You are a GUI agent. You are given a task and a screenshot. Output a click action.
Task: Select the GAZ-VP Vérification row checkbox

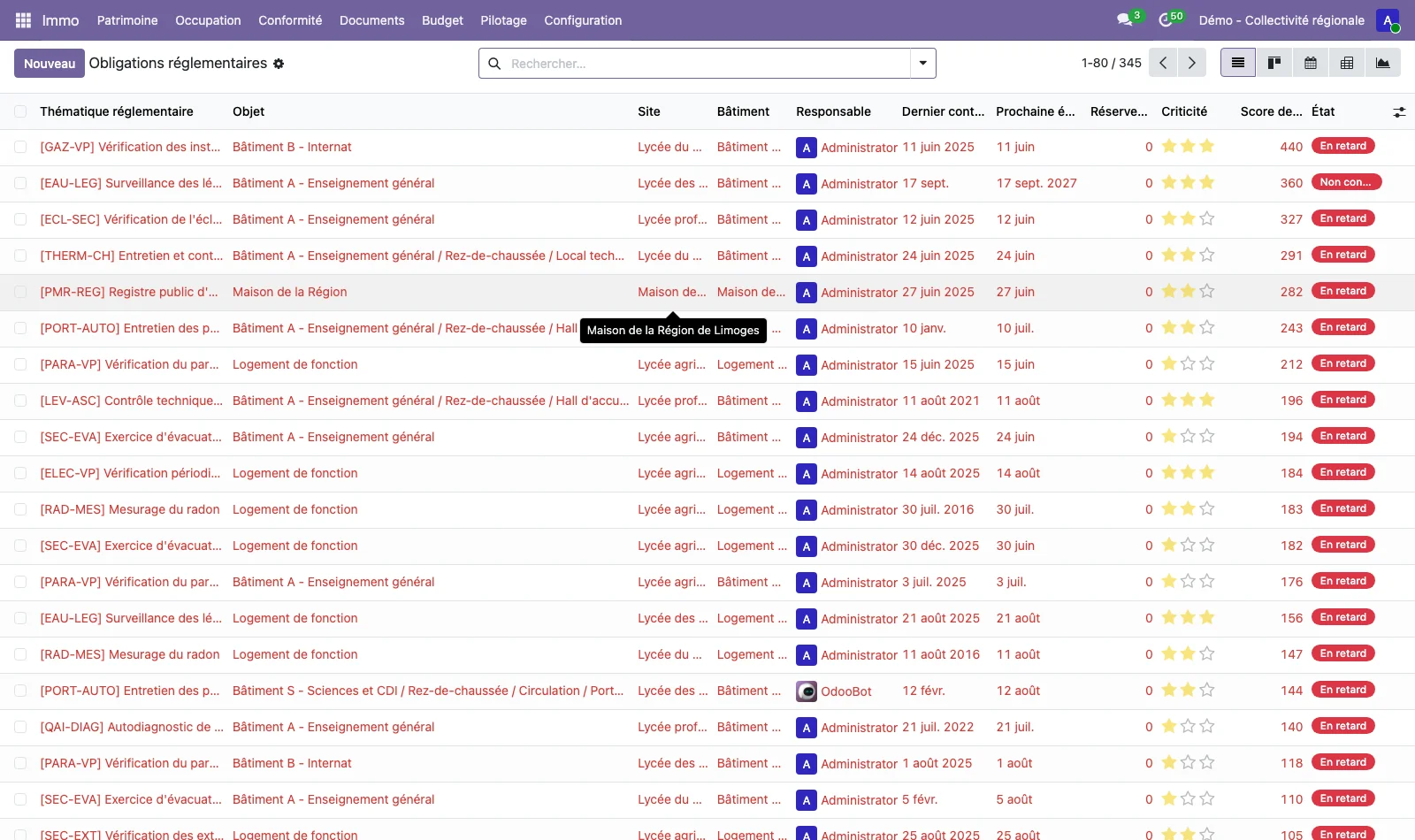[x=20, y=147]
